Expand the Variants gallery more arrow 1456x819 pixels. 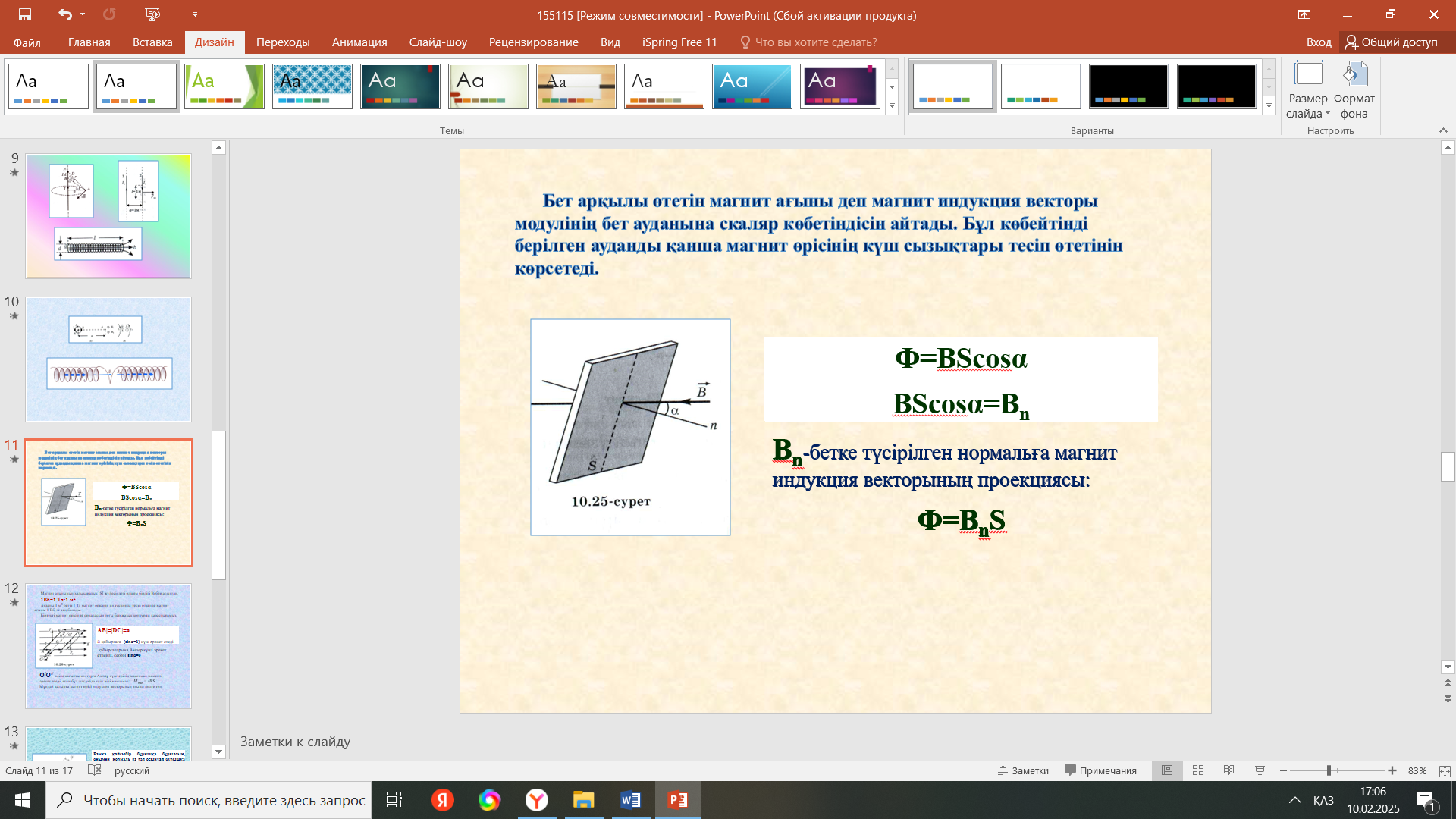tap(1269, 106)
